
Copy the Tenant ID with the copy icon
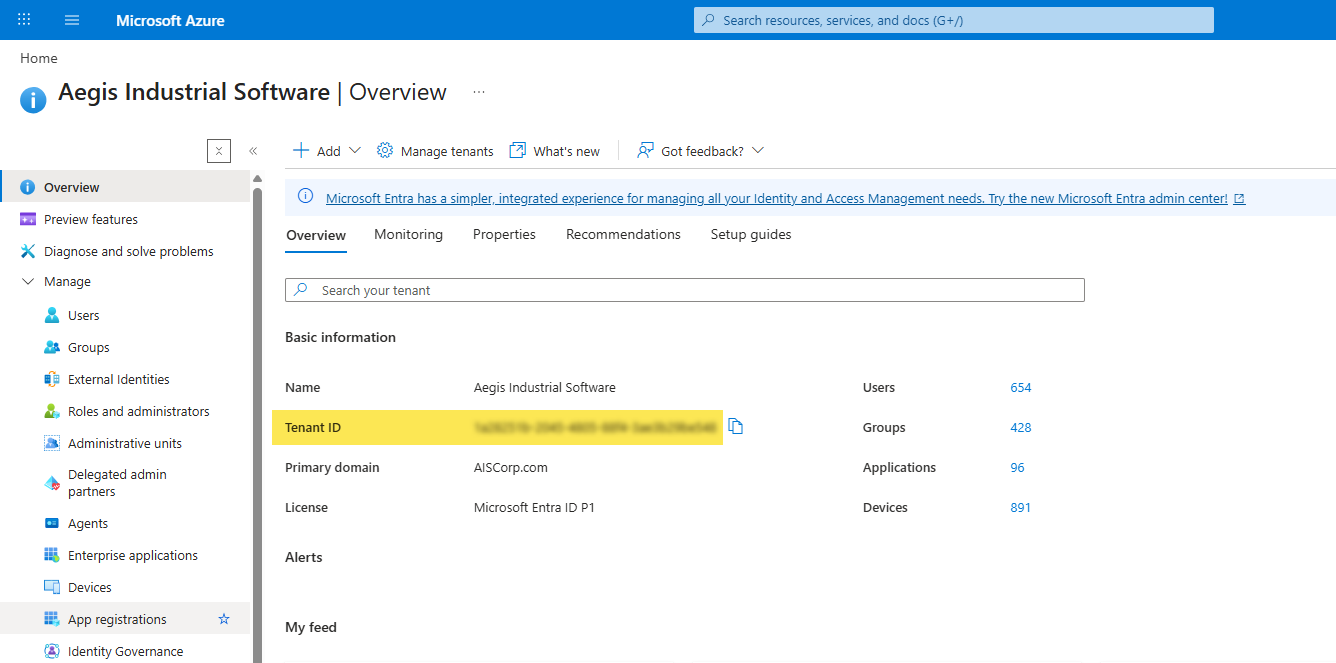(x=736, y=426)
